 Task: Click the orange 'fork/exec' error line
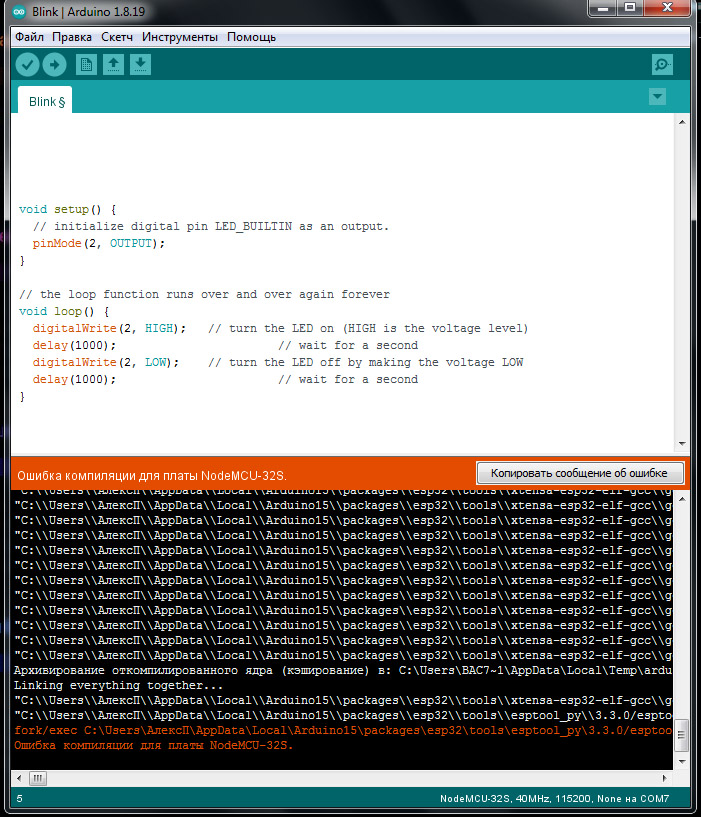coord(342,731)
